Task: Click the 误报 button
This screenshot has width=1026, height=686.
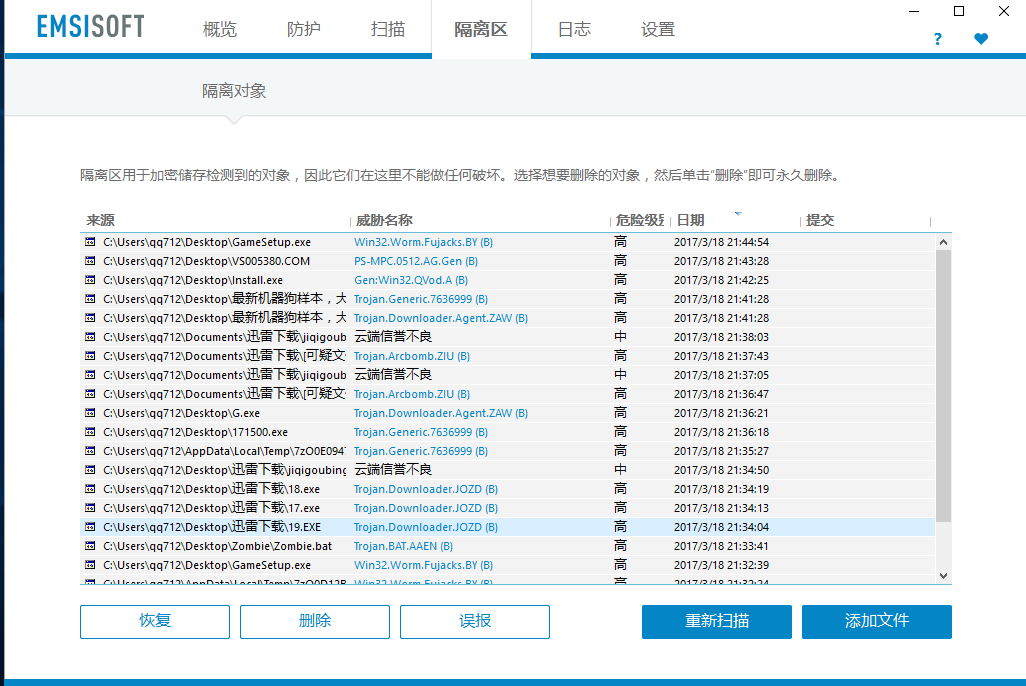Action: coord(475,621)
